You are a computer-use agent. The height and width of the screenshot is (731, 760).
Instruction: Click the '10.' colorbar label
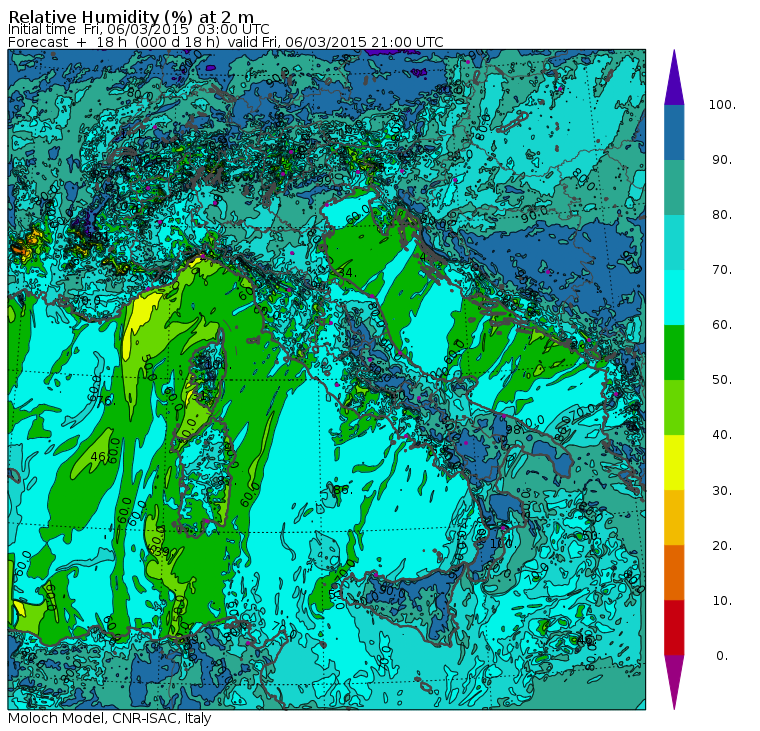[x=722, y=601]
